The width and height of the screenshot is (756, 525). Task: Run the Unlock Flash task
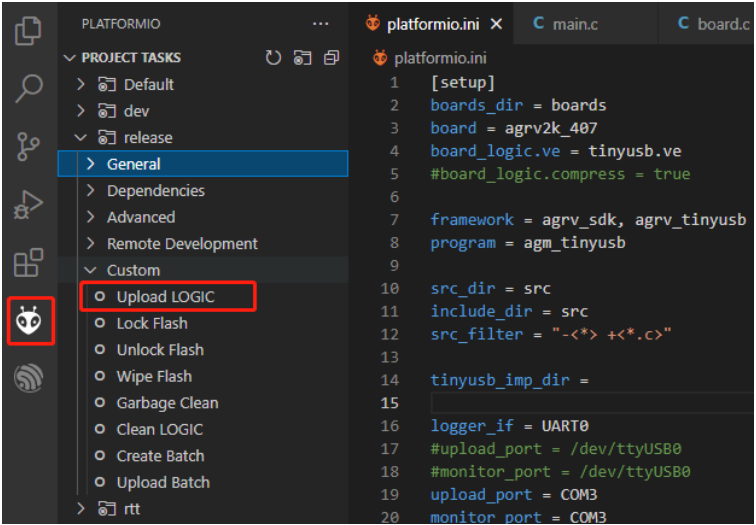tap(160, 350)
